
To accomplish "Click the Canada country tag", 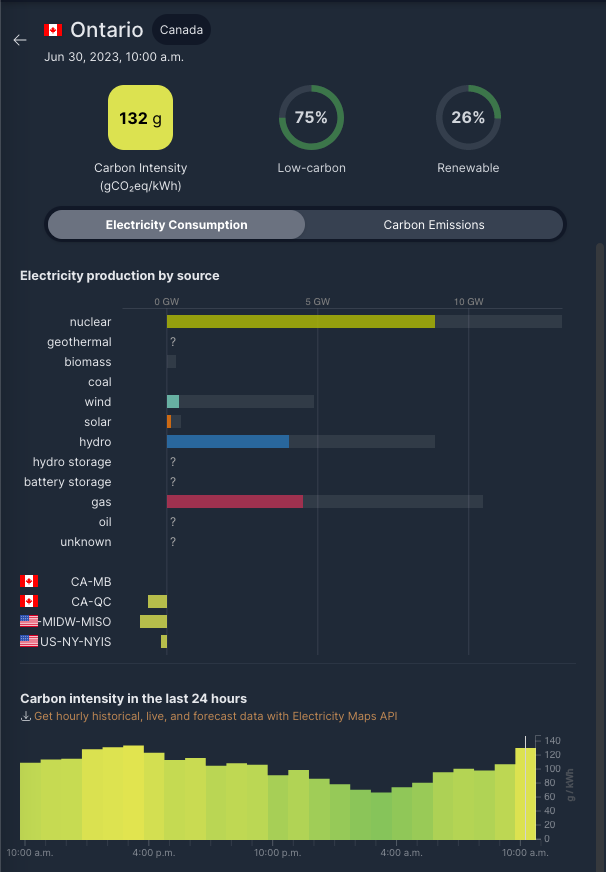I will (x=181, y=30).
